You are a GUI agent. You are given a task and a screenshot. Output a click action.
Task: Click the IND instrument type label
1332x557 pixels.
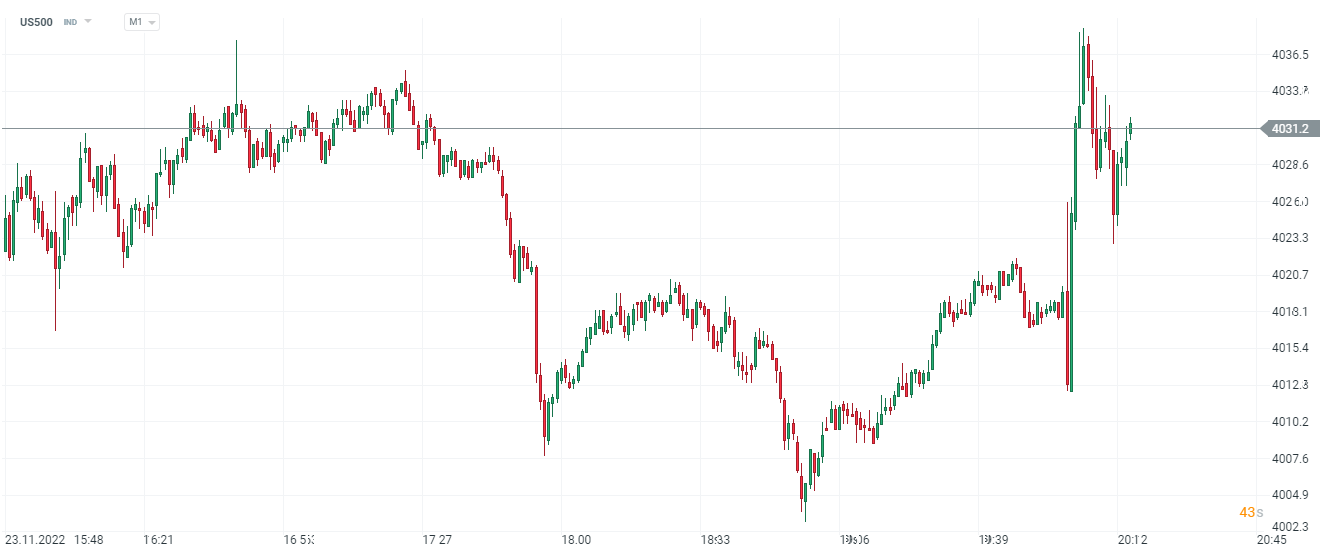click(x=70, y=22)
